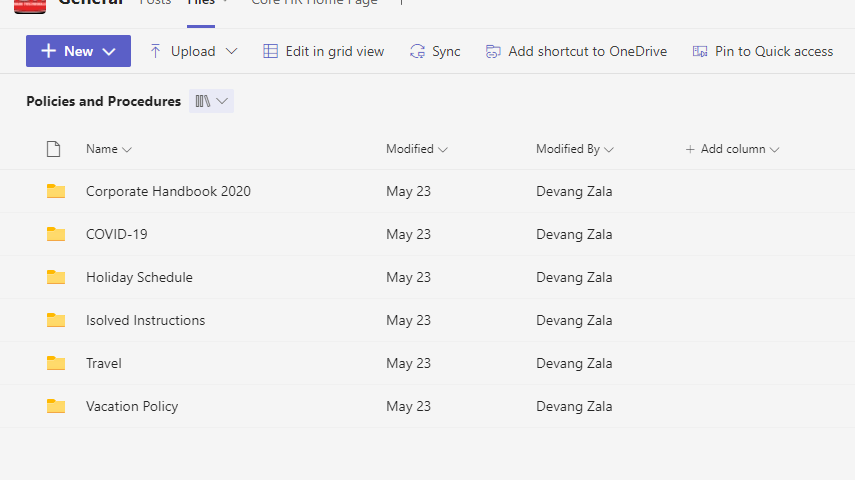Click May 23 in the Corporate Handbook row

tap(408, 191)
